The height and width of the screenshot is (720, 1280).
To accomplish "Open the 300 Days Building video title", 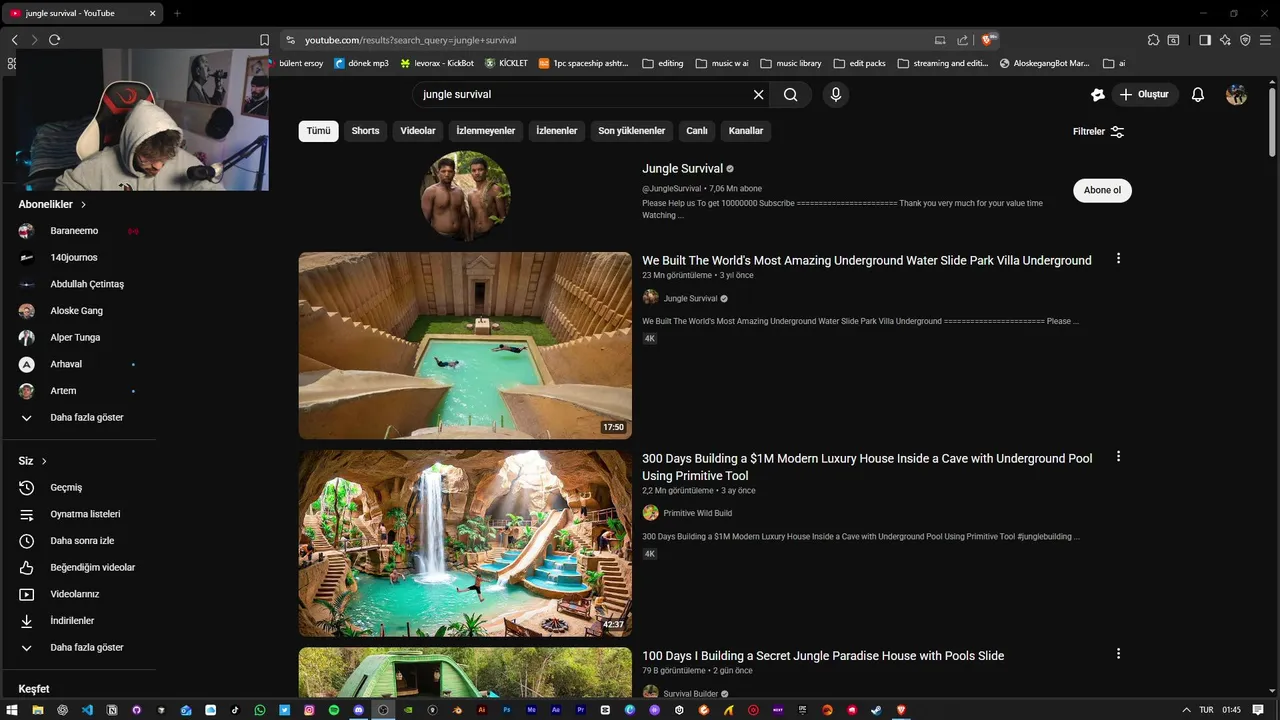I will coord(867,467).
